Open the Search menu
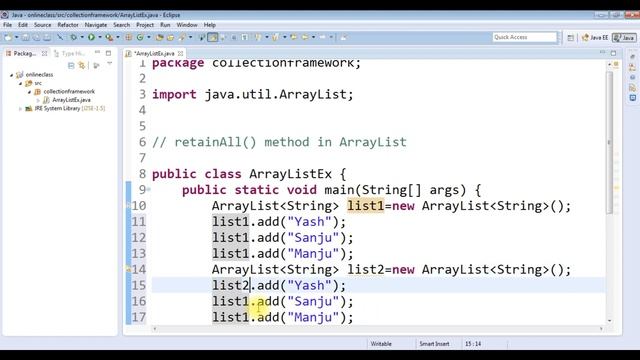This screenshot has height=360, width=640. tap(121, 25)
